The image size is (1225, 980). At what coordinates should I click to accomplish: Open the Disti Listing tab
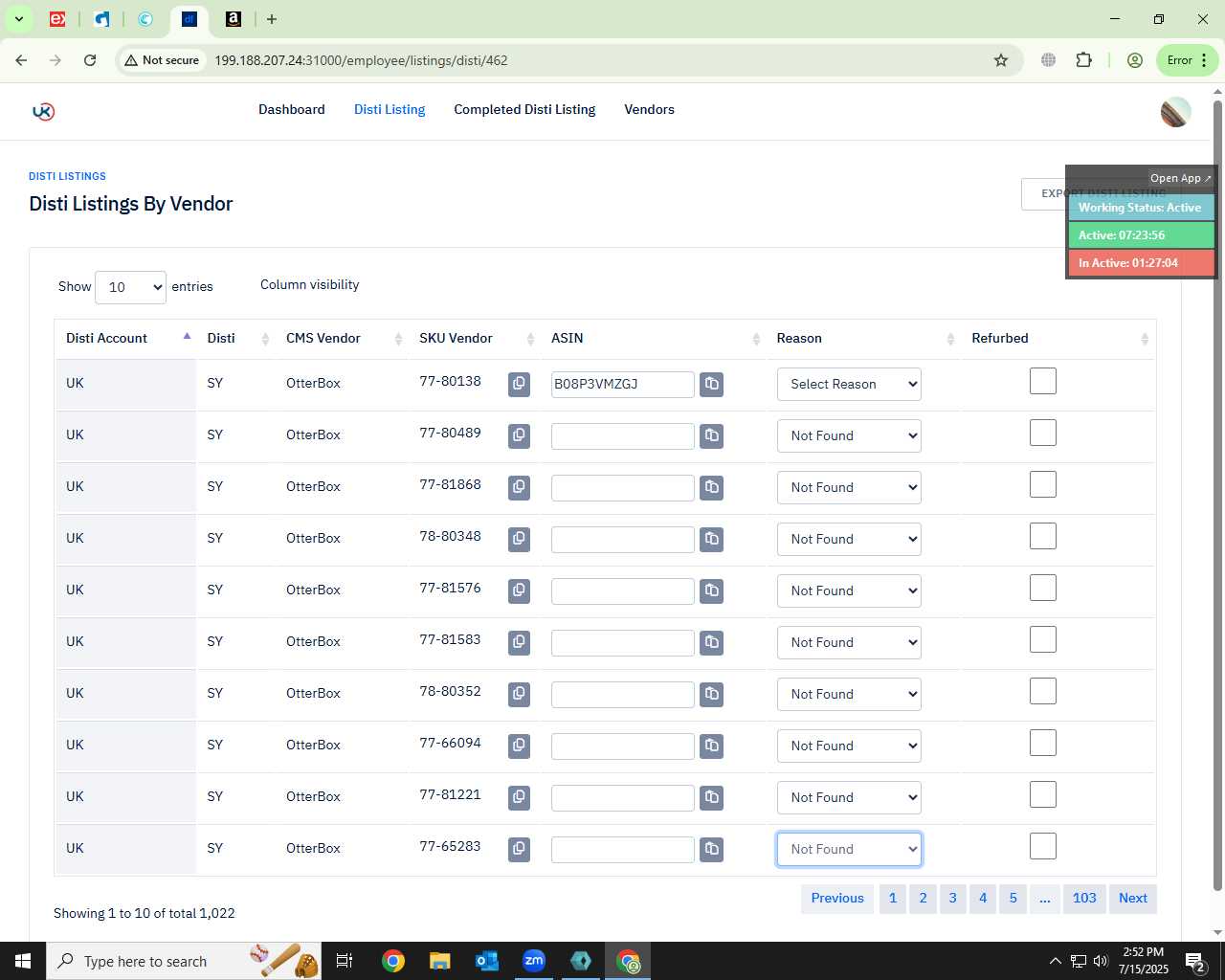pos(390,110)
